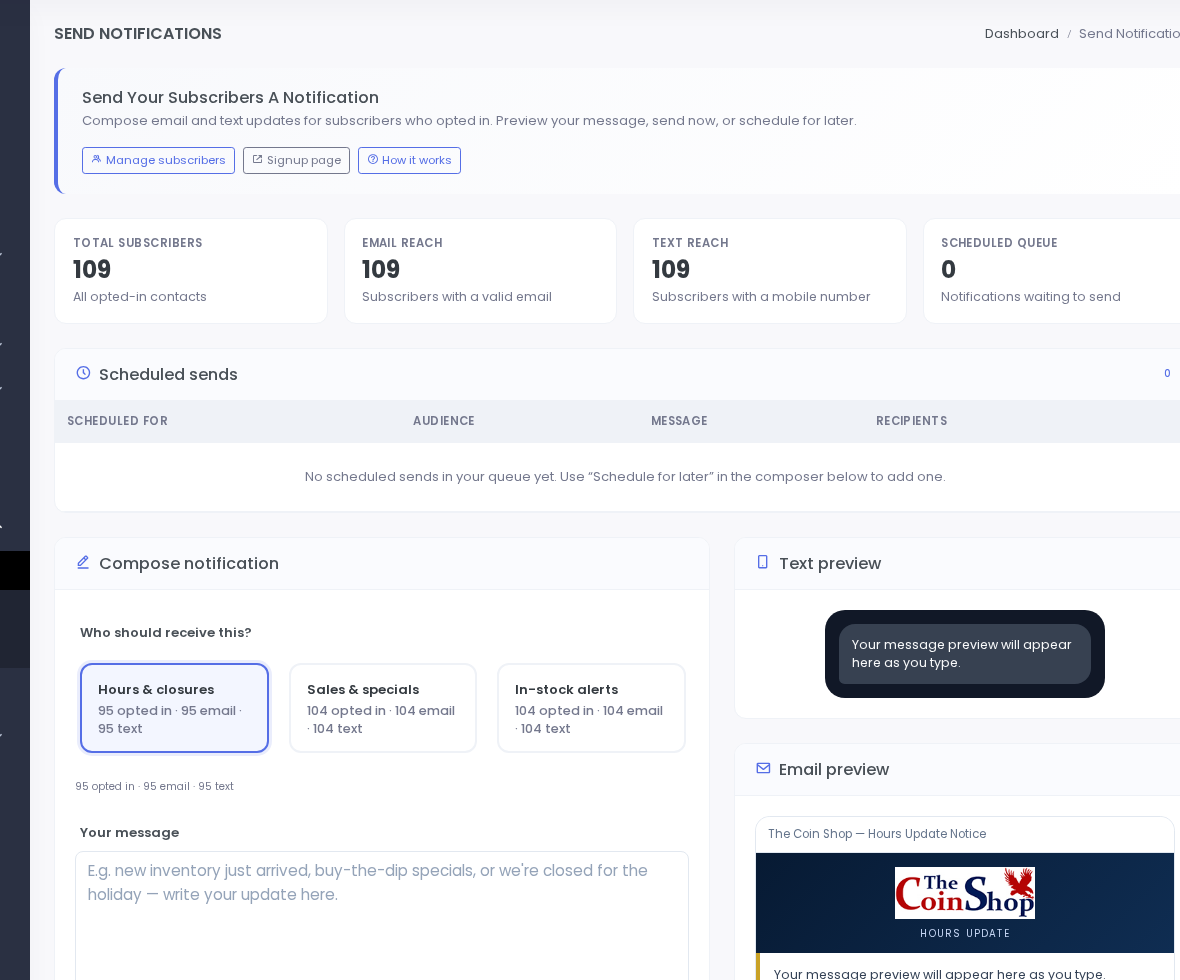Click the pencil icon beside Compose notification
Viewport: 1180px width, 980px height.
[x=84, y=562]
